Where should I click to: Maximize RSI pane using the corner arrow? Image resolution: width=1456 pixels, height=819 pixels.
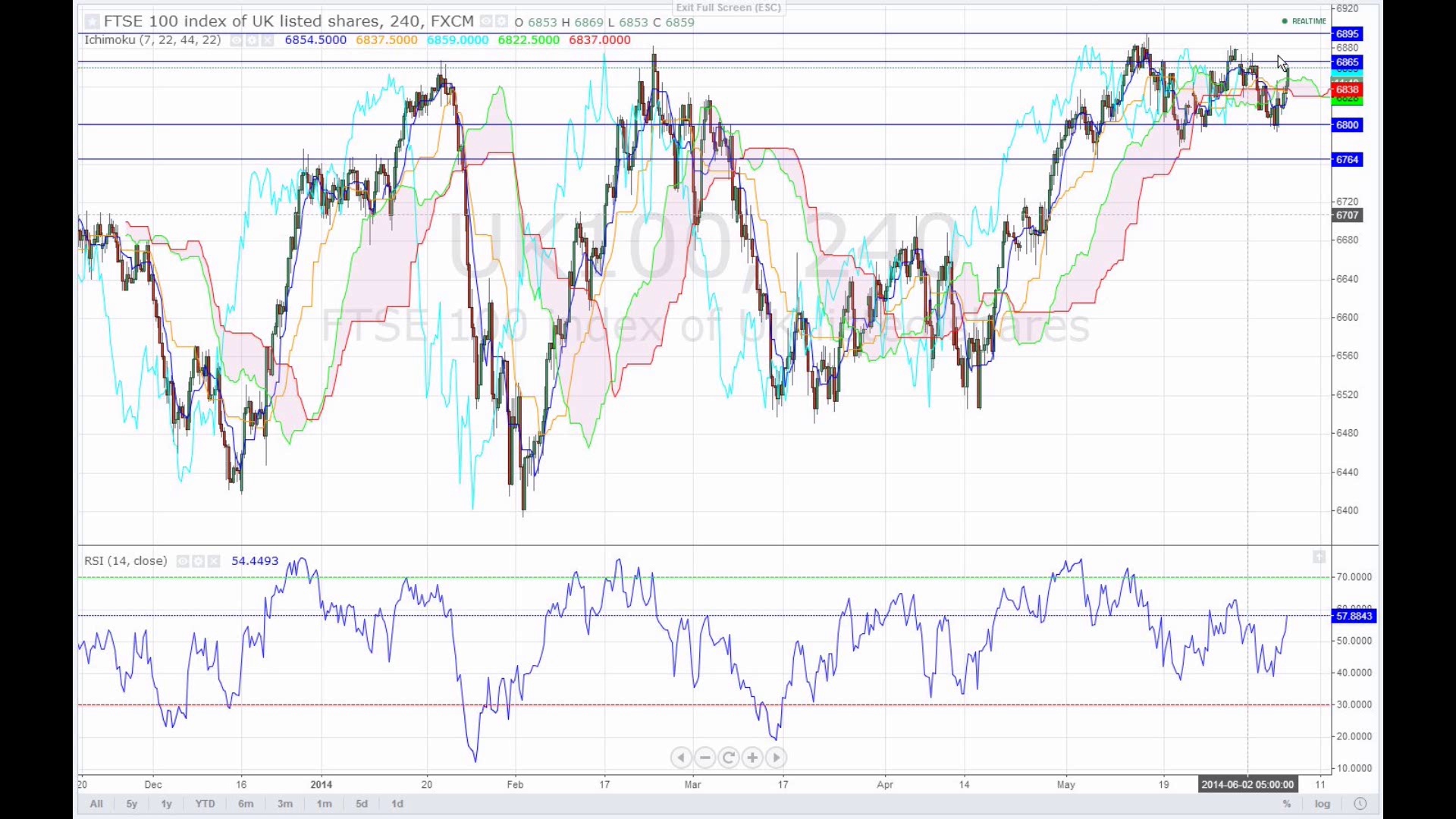tap(1319, 557)
